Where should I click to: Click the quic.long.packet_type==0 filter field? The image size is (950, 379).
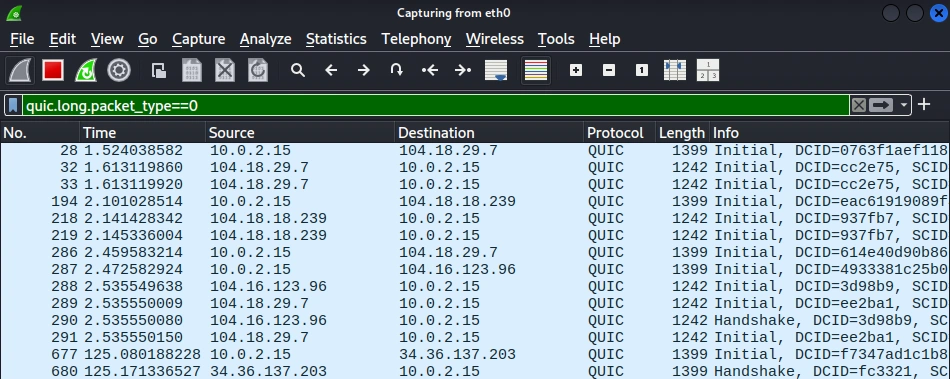(x=436, y=105)
